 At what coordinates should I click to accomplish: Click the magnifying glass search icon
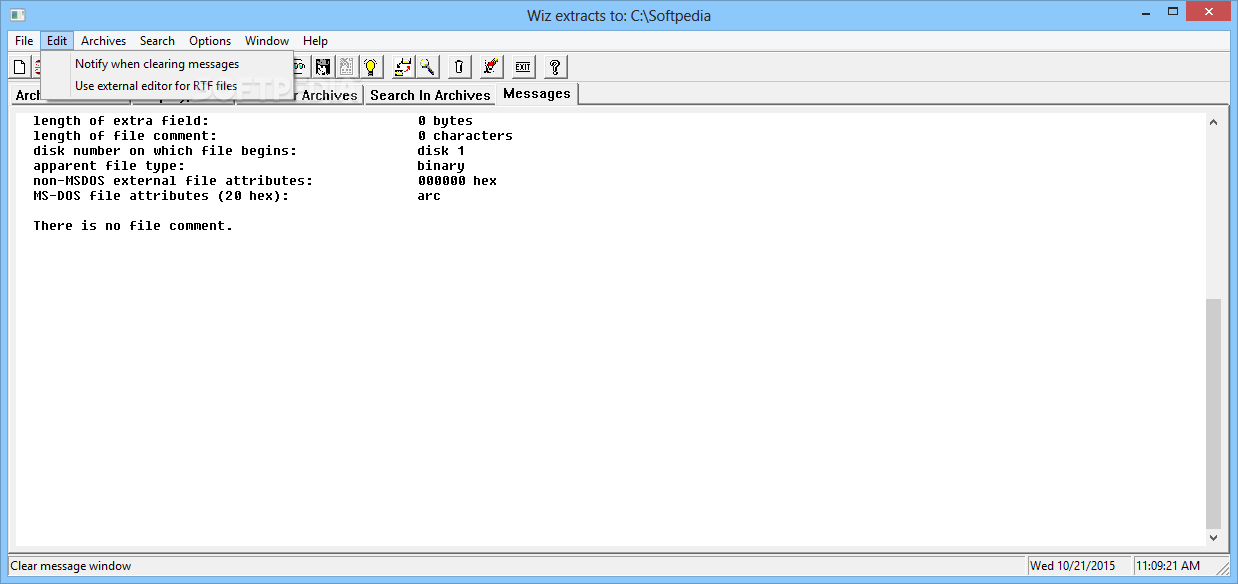pos(427,67)
